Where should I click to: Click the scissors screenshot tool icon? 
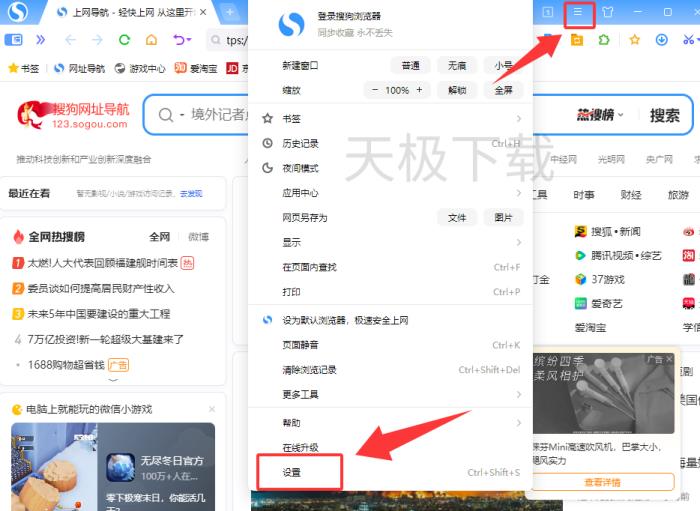[x=688, y=40]
